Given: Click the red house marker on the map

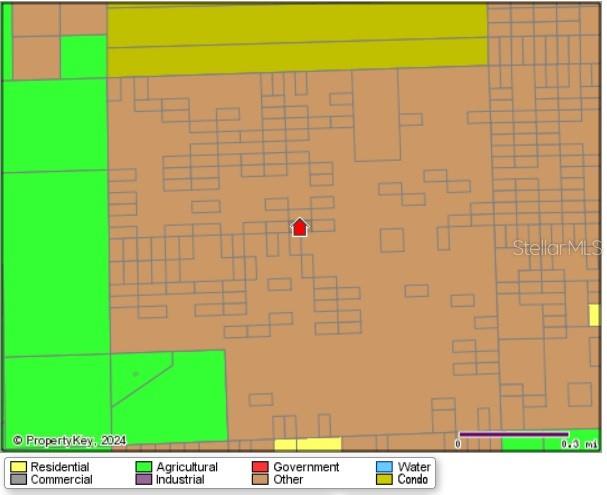Looking at the screenshot, I should (x=299, y=227).
